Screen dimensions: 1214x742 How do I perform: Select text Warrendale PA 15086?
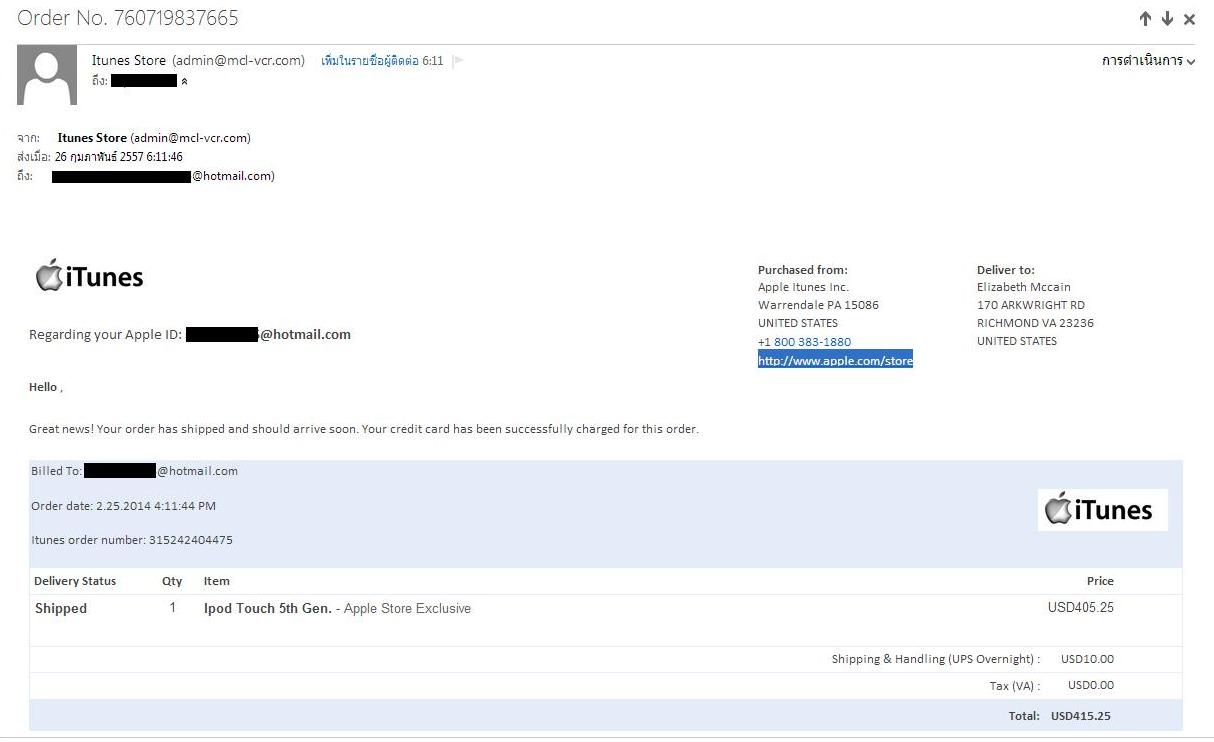[818, 305]
